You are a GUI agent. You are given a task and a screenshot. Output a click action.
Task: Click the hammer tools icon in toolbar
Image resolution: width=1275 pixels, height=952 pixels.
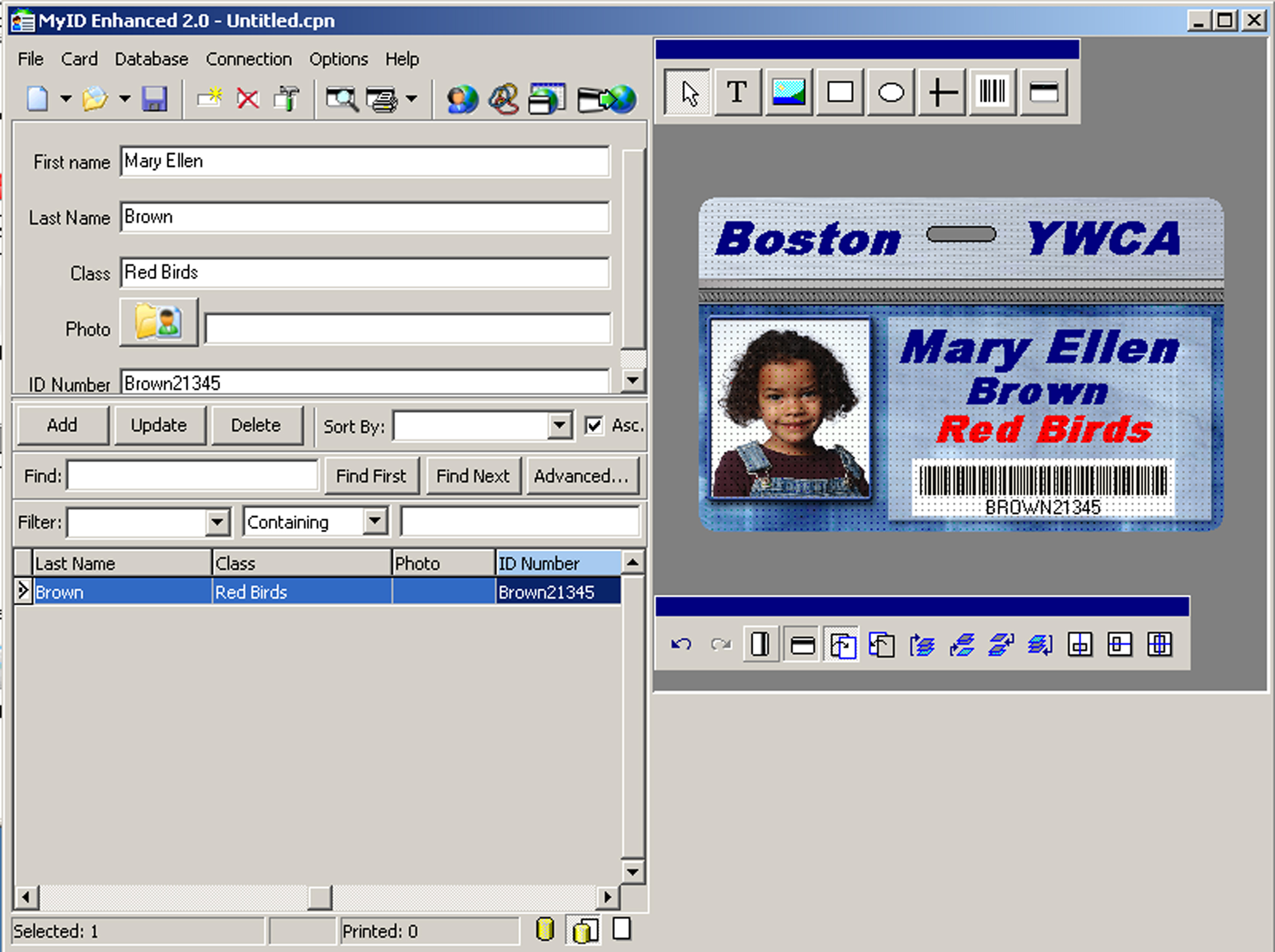coord(286,99)
